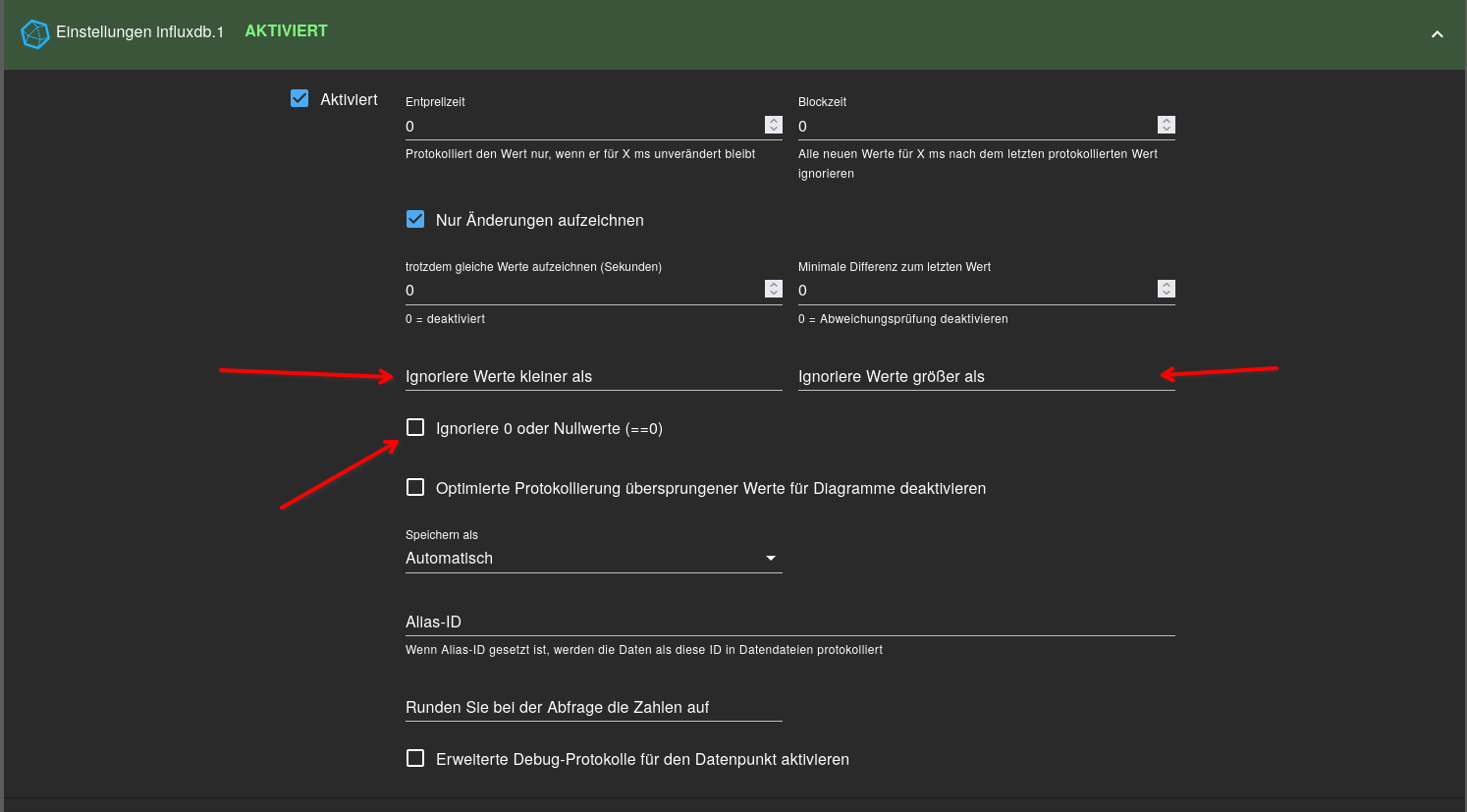Viewport: 1467px width, 812px height.
Task: Click the '0 = deaktiviert' hint text
Action: [445, 319]
